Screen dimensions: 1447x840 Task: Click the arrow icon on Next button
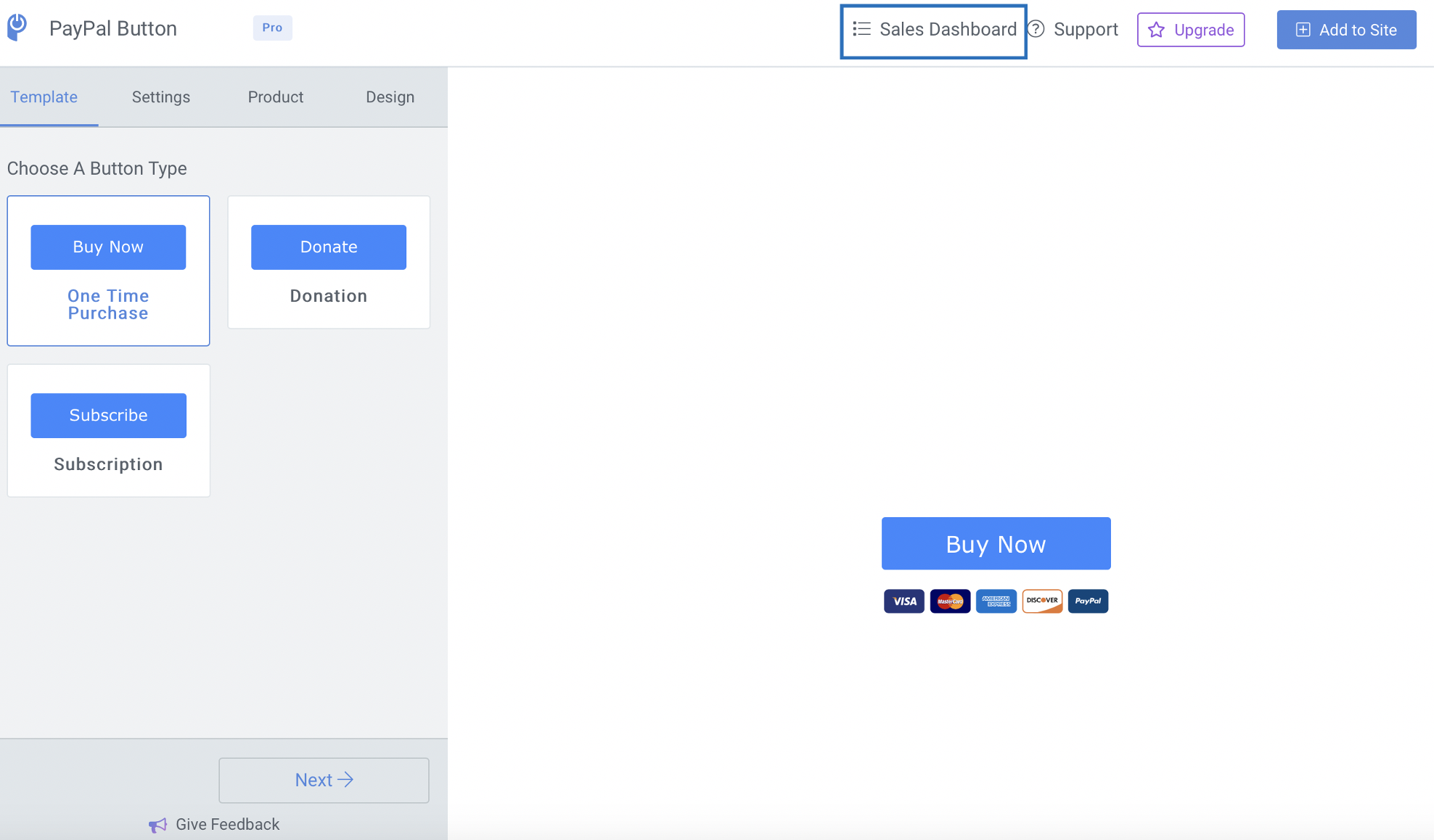point(346,780)
